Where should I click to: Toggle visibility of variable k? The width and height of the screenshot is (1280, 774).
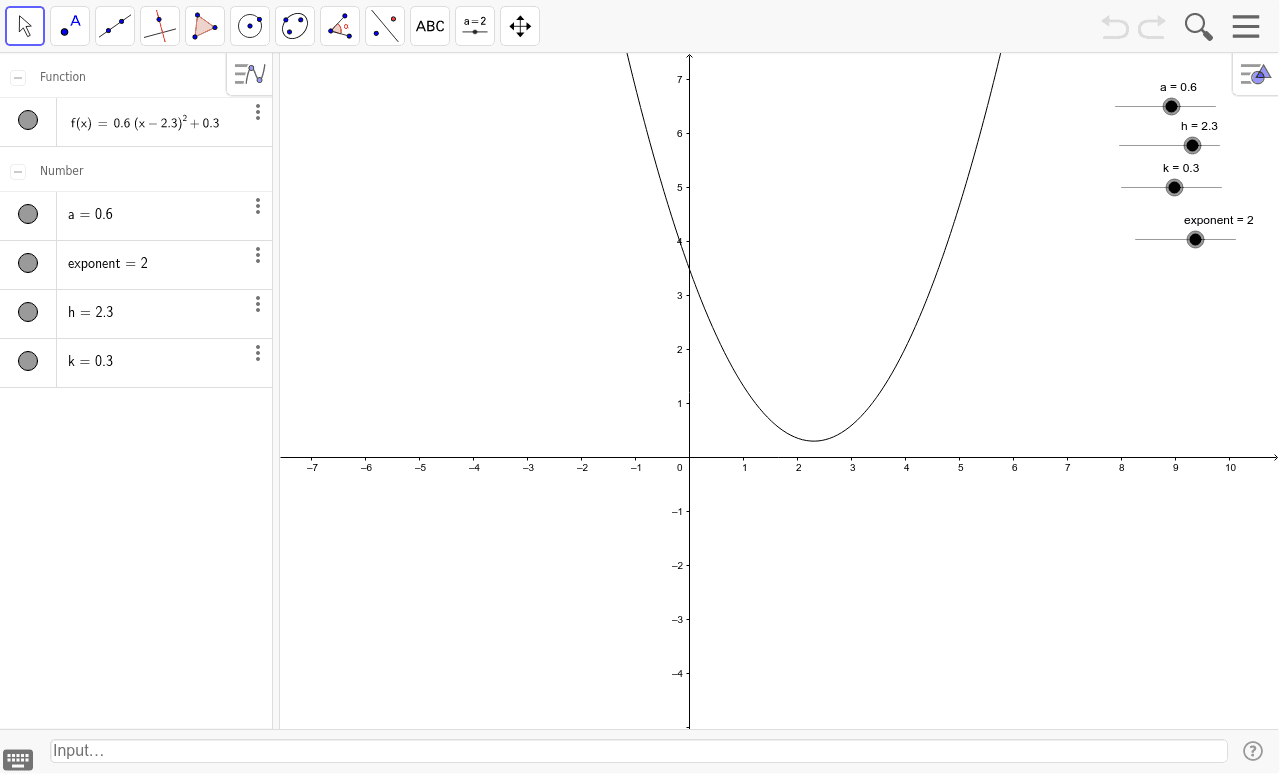pos(28,361)
